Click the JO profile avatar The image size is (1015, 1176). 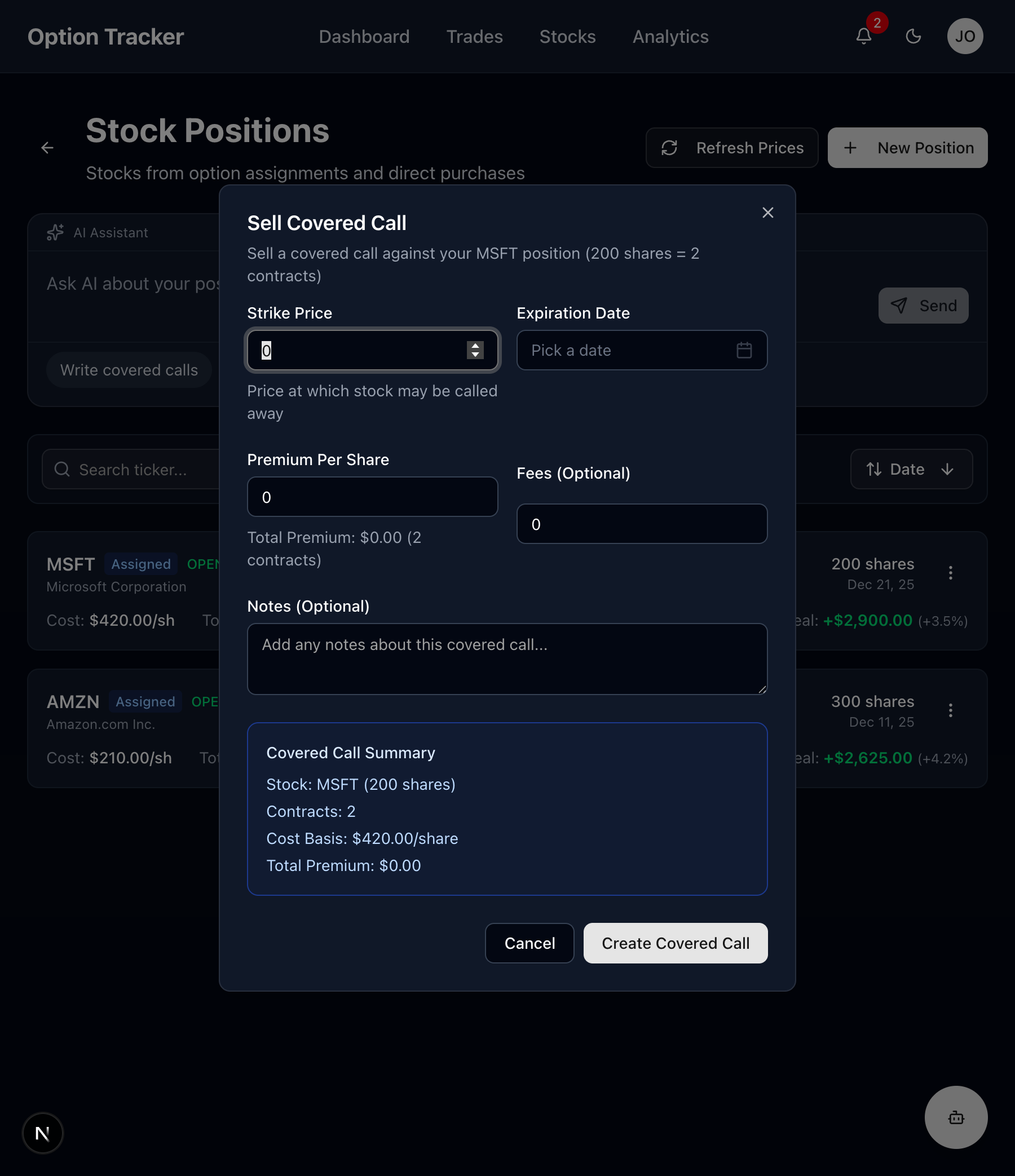coord(965,36)
